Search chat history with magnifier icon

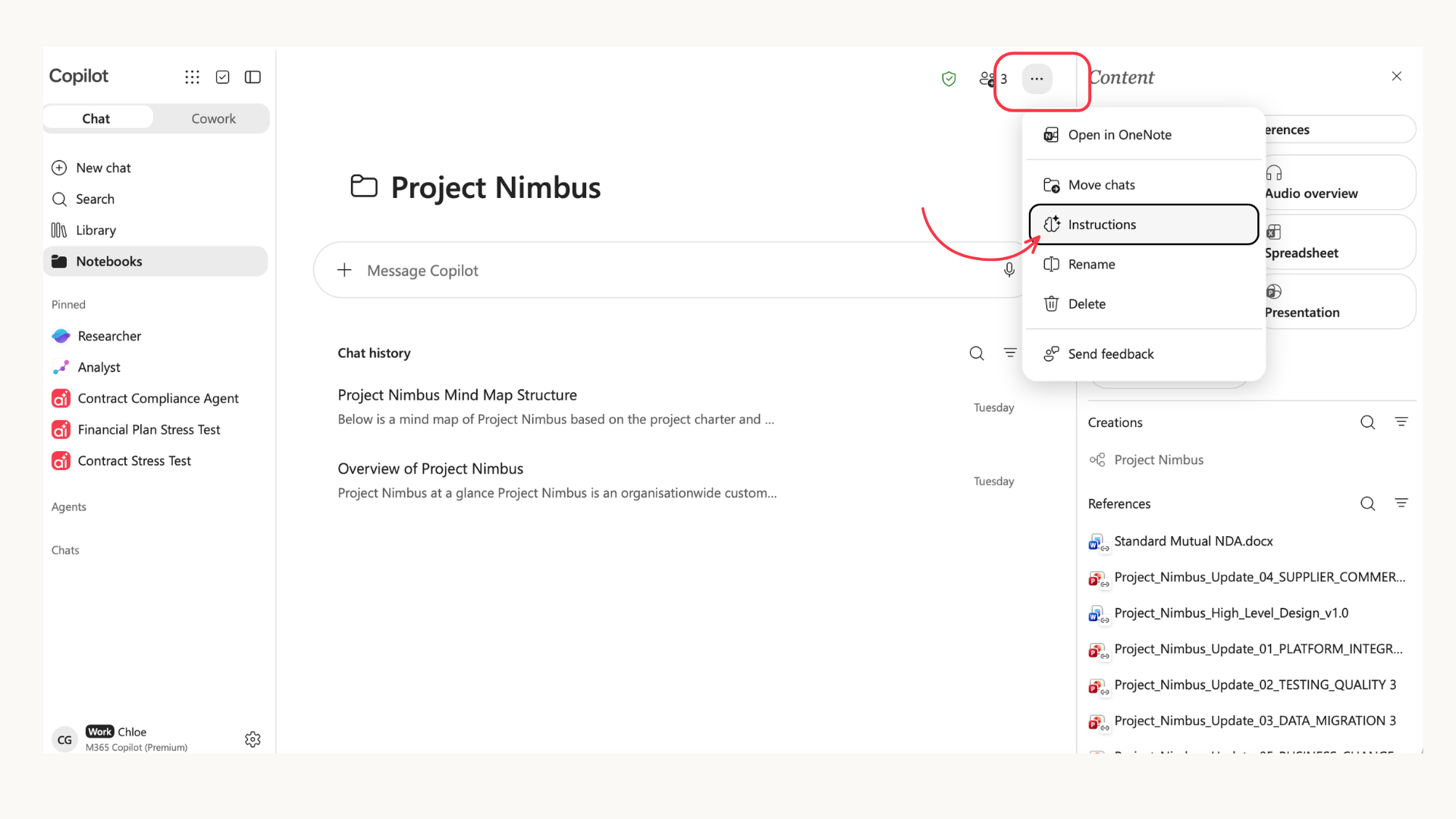tap(977, 353)
